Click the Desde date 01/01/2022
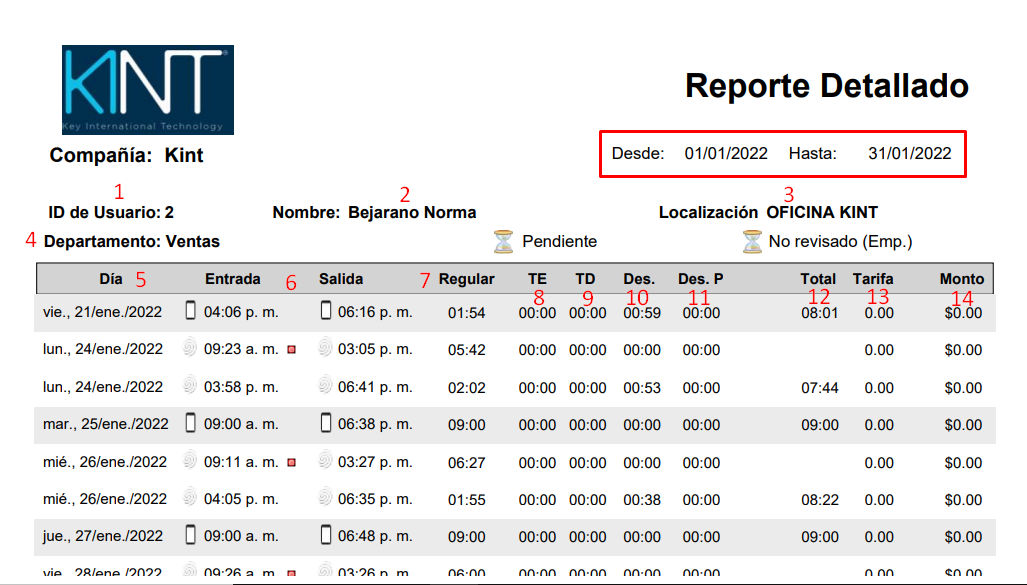This screenshot has height=585, width=1027. (x=726, y=153)
